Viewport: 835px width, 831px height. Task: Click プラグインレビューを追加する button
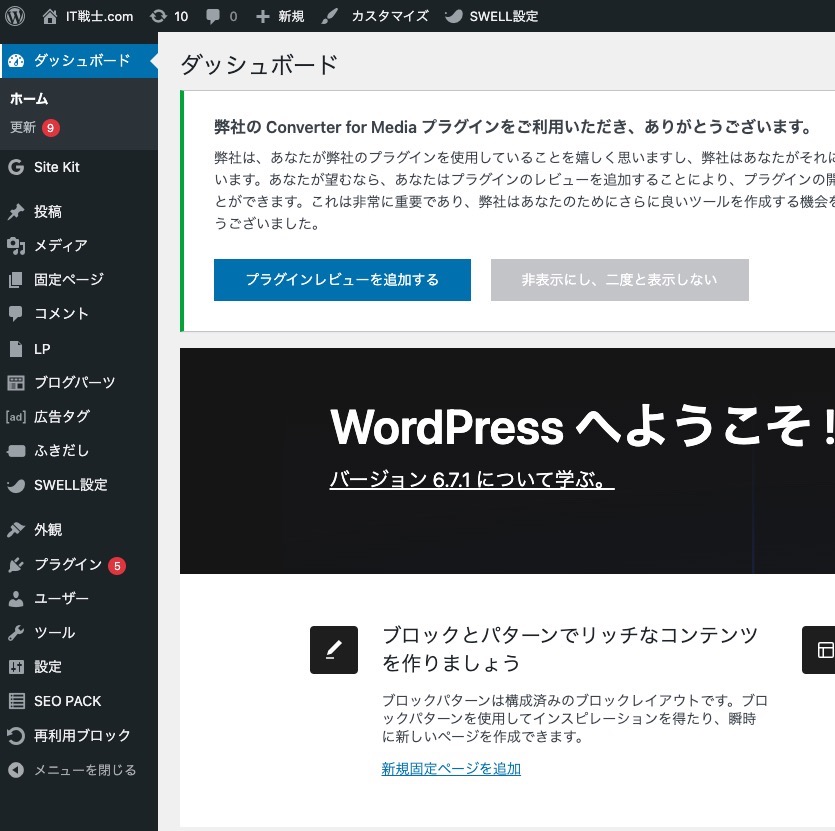point(342,280)
